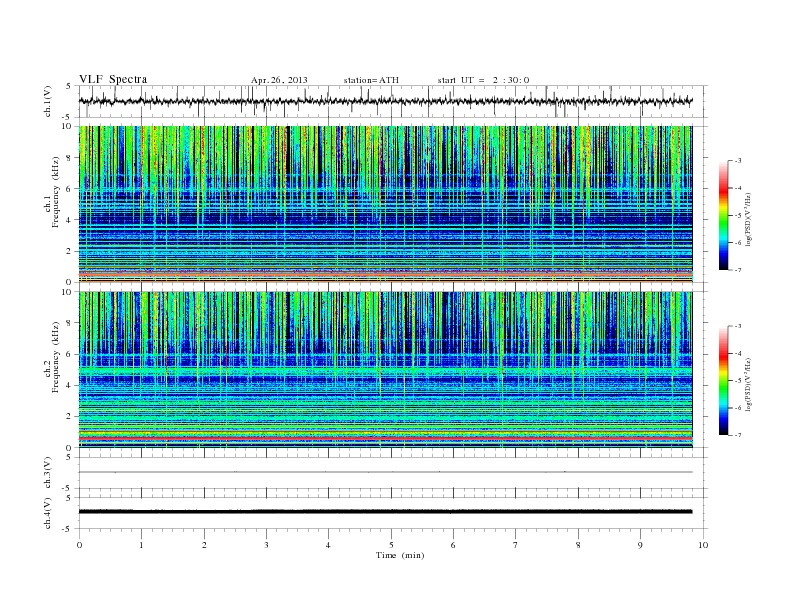Click the "-7" label on ch.1 colorbar
792x612 pixels.
tap(738, 270)
